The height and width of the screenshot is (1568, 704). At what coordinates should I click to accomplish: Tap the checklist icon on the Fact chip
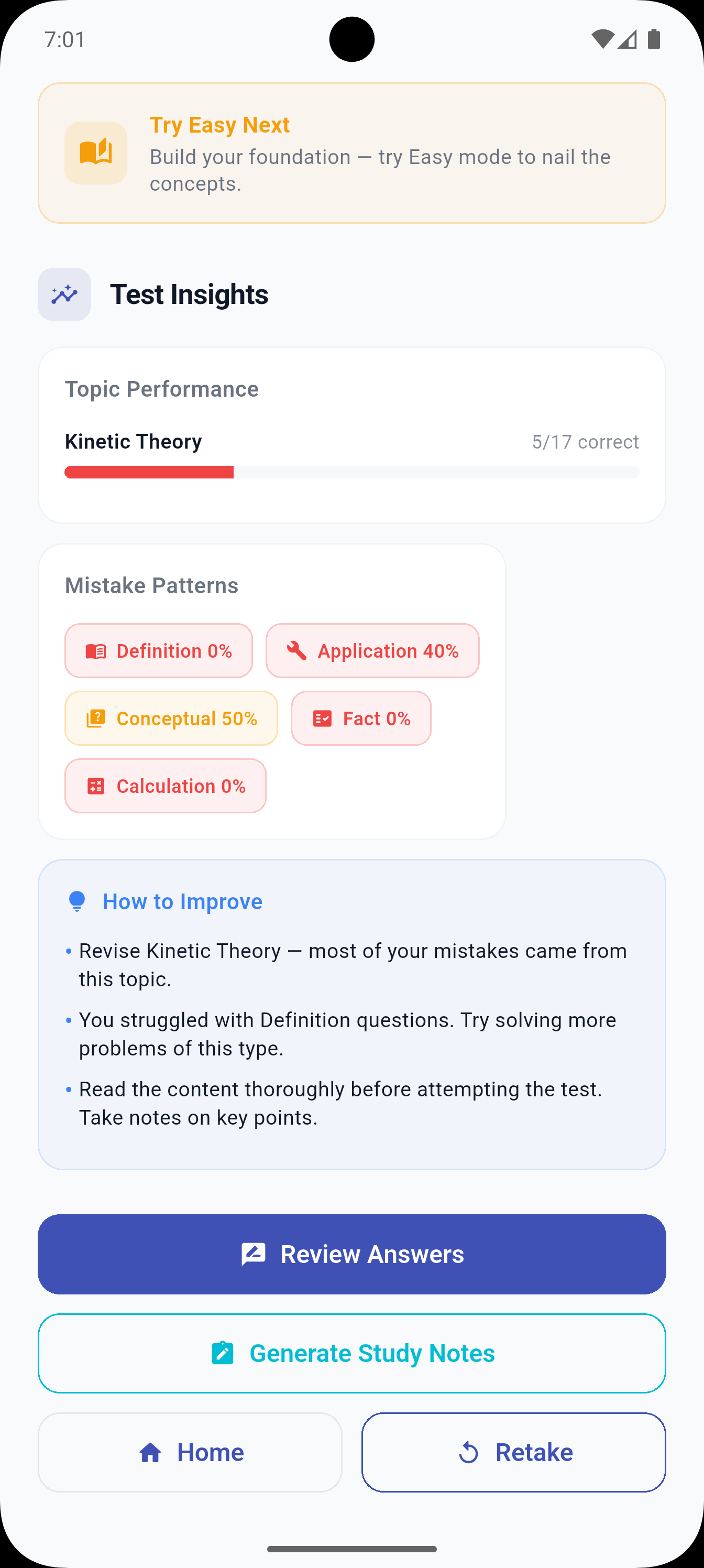[x=323, y=717]
